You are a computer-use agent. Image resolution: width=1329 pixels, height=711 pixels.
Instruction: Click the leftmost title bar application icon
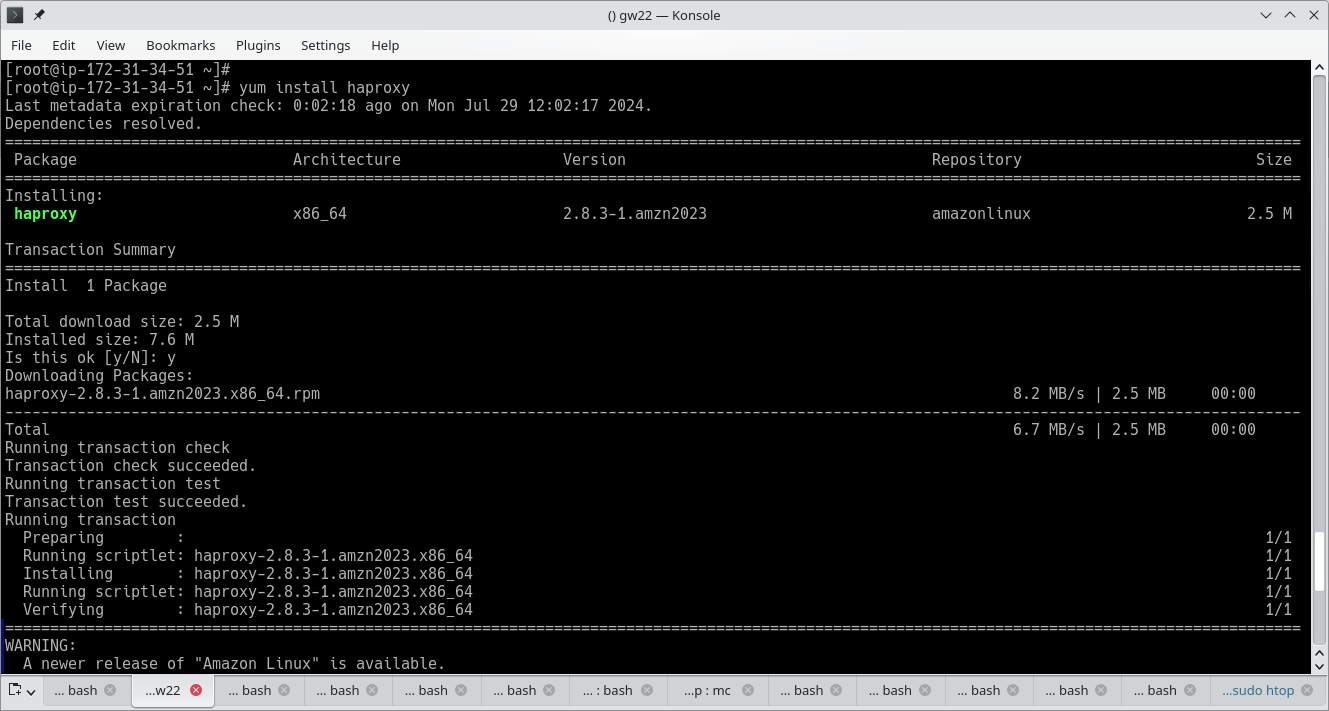[x=14, y=15]
